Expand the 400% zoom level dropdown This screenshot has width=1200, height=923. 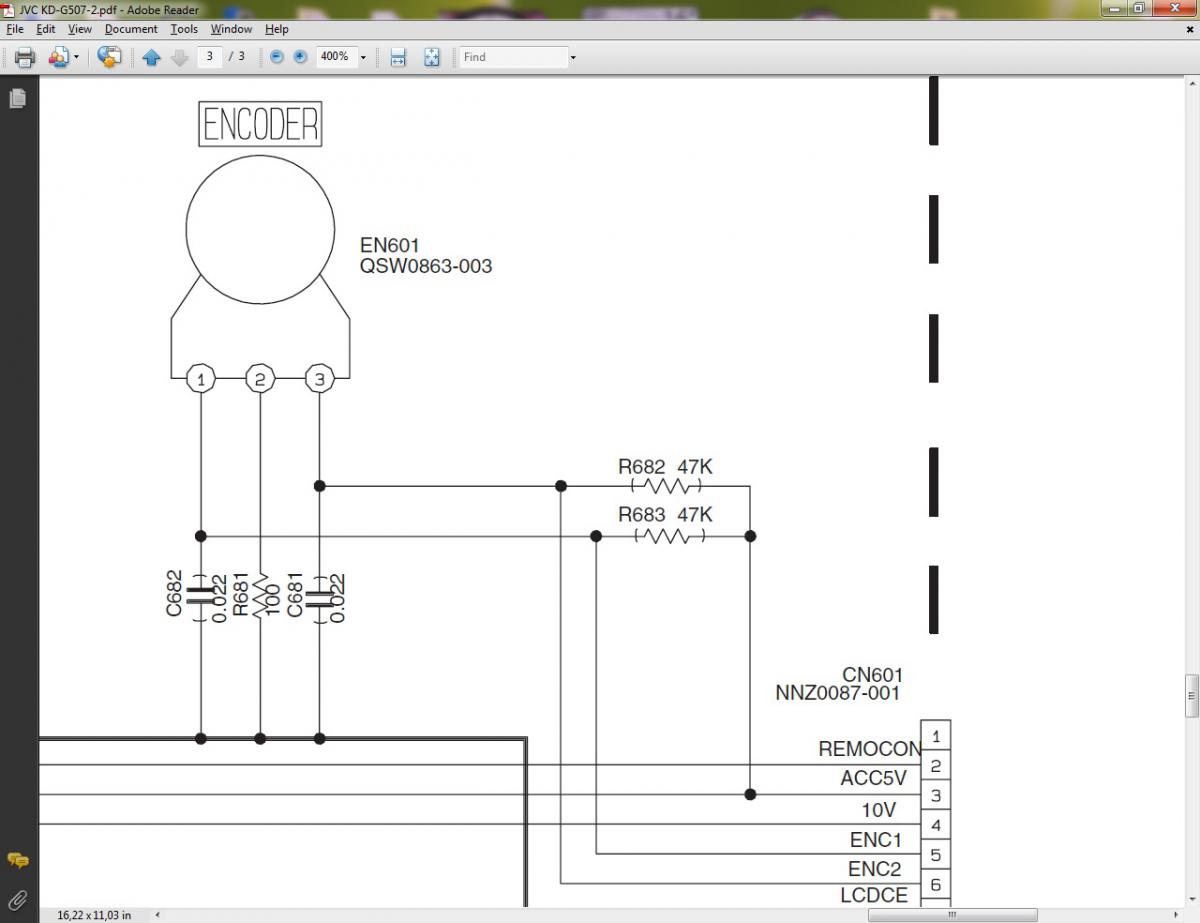pos(362,57)
